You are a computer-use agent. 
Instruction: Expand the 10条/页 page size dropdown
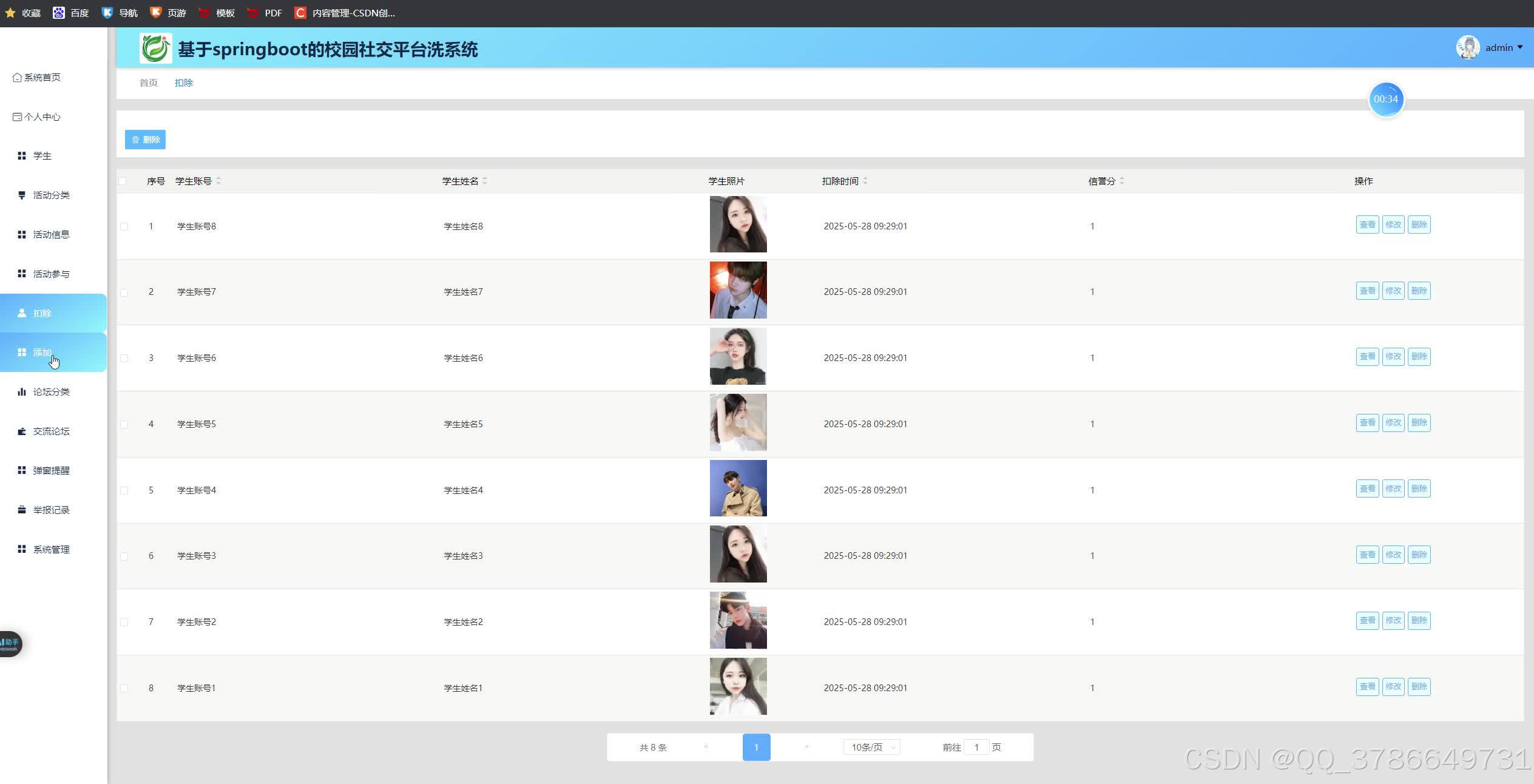coord(872,748)
